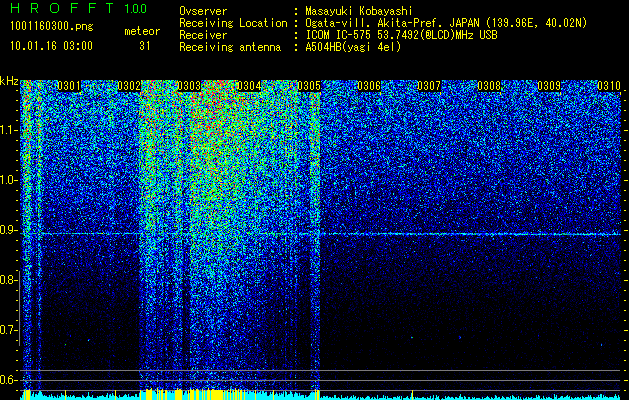Click the 0.9 frequency axis label
This screenshot has height=400, width=629.
pyautogui.click(x=8, y=230)
